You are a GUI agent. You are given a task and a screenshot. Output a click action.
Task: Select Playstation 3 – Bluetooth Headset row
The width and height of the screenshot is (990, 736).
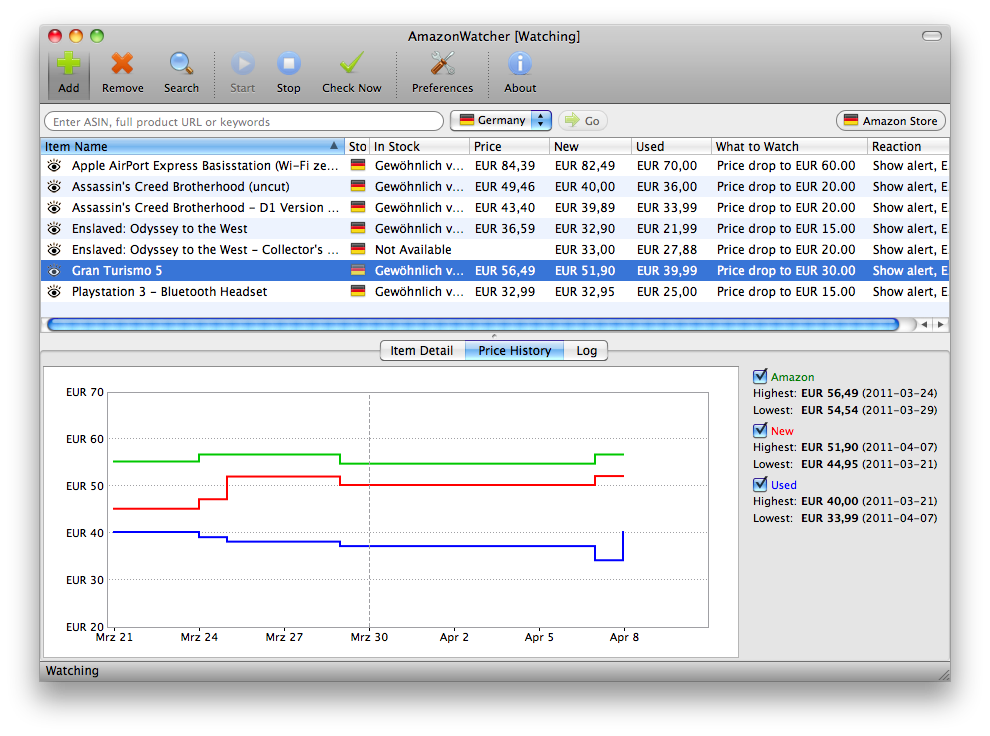[x=494, y=291]
